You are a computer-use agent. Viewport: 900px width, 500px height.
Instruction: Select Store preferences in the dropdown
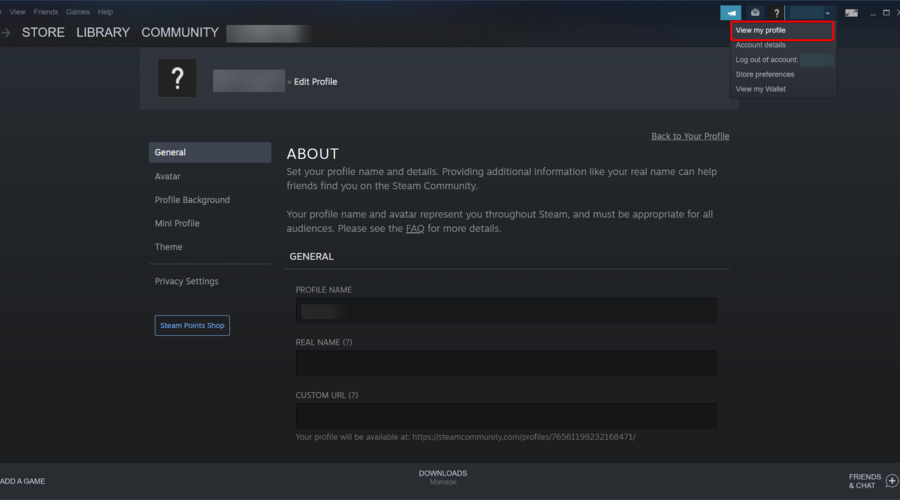[765, 75]
